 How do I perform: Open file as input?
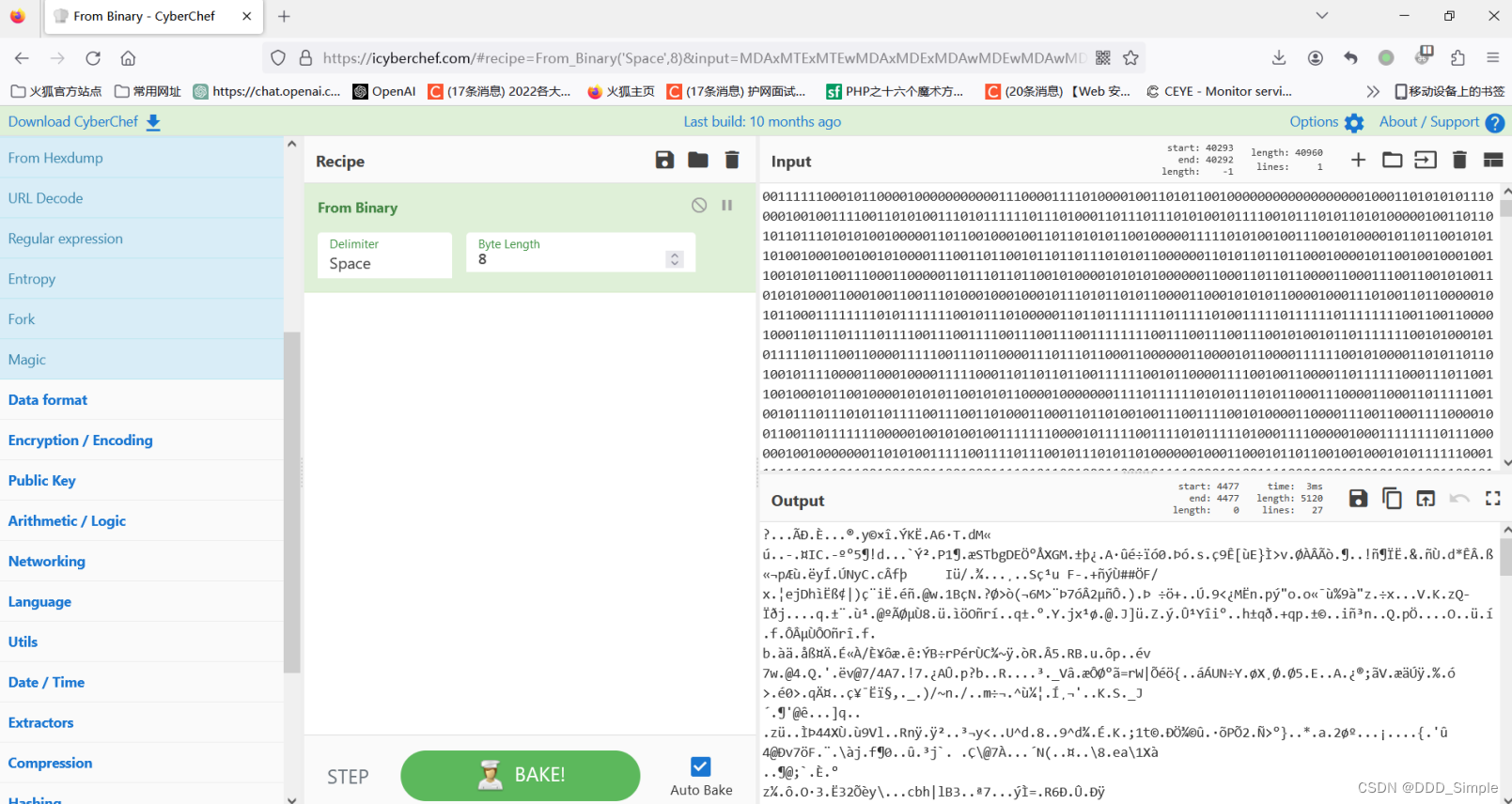[1426, 160]
